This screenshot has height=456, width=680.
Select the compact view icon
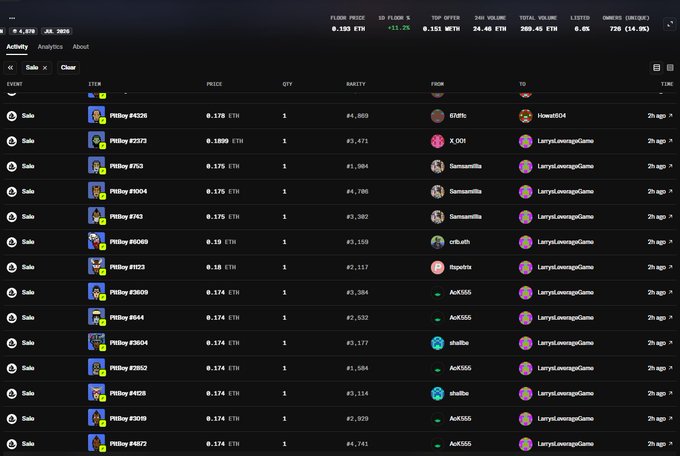click(670, 68)
